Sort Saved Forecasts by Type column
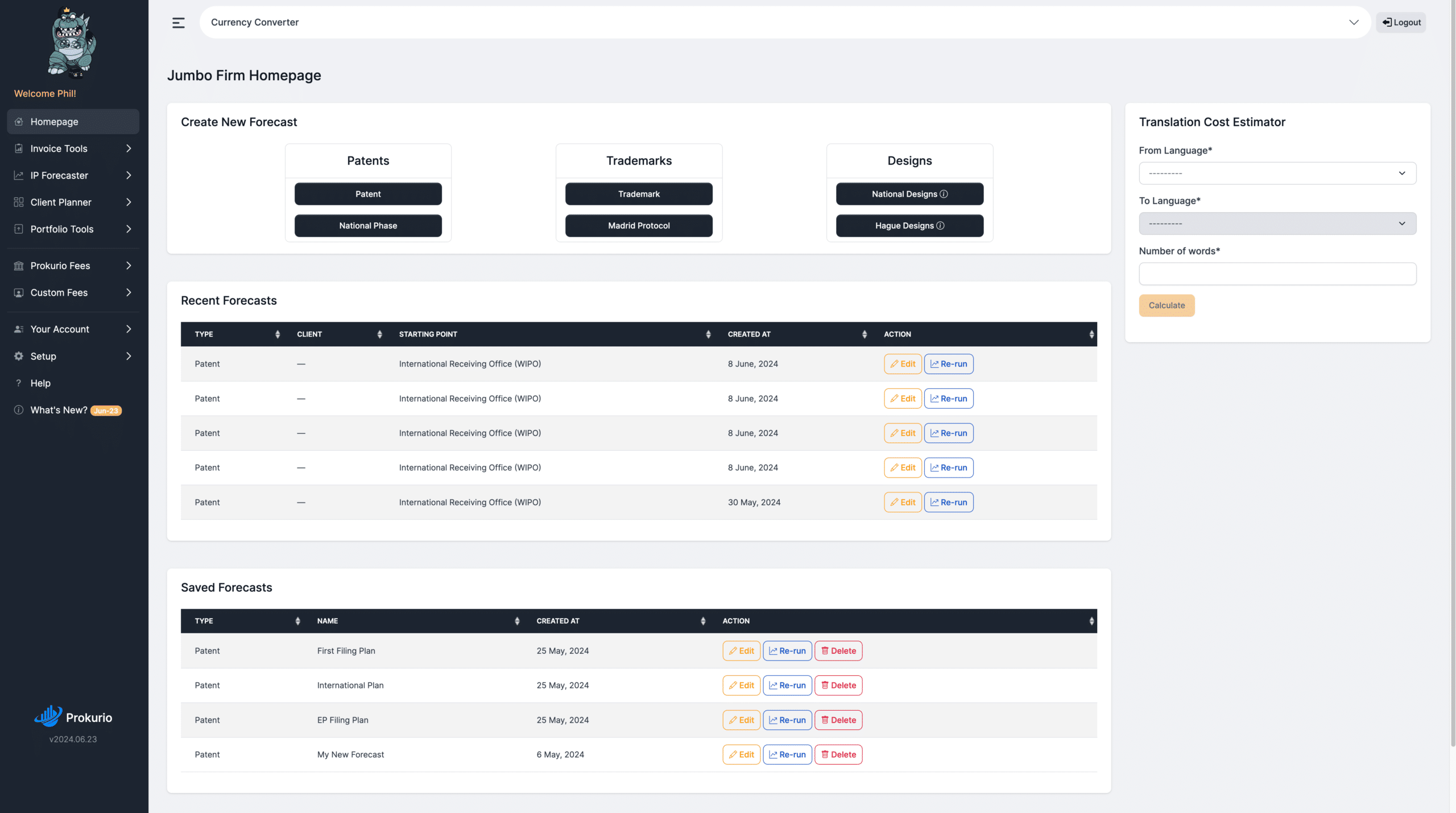1456x813 pixels. (297, 621)
